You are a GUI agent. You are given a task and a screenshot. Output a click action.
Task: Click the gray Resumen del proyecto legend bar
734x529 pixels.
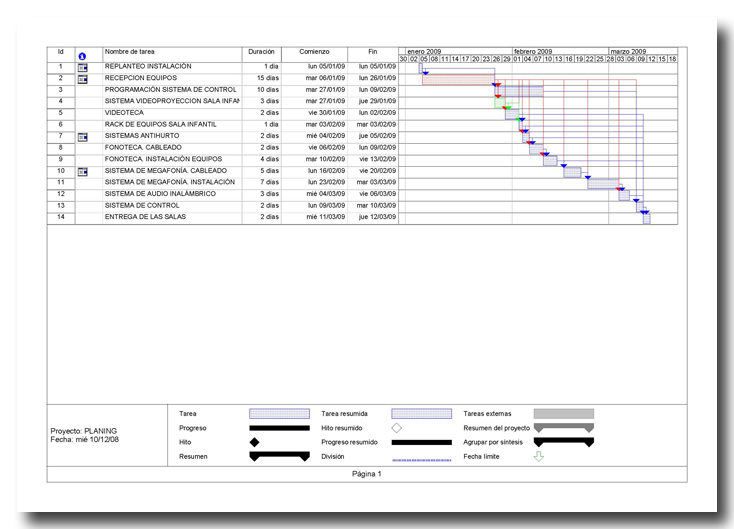pos(564,428)
